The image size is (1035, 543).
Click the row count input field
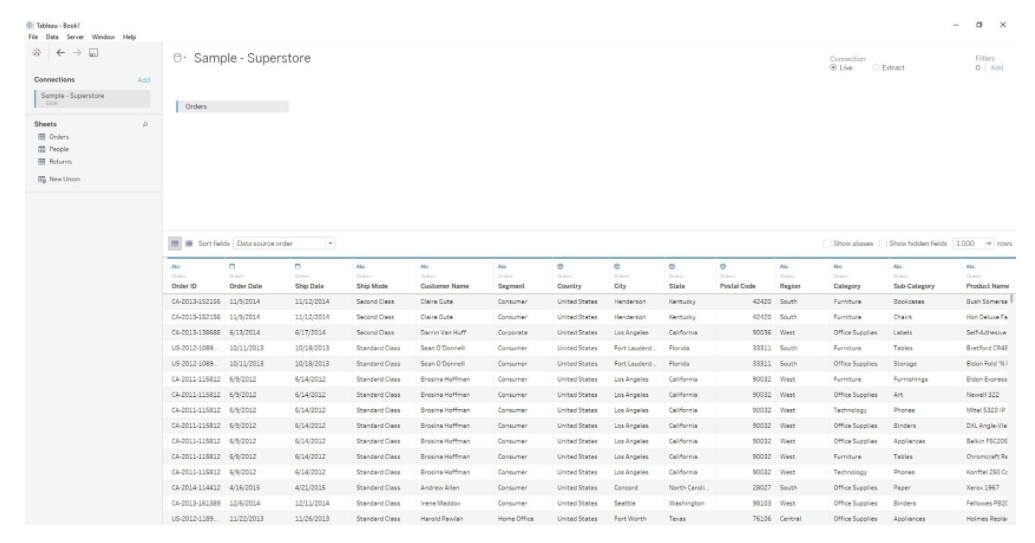968,243
